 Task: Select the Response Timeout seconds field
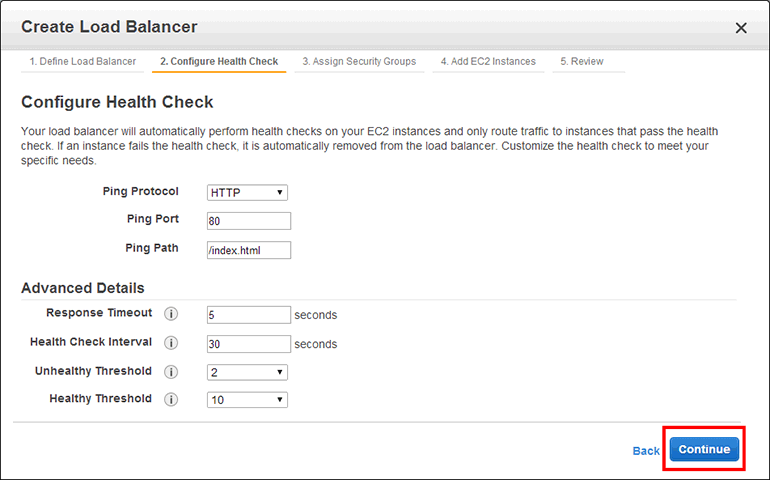pos(248,315)
